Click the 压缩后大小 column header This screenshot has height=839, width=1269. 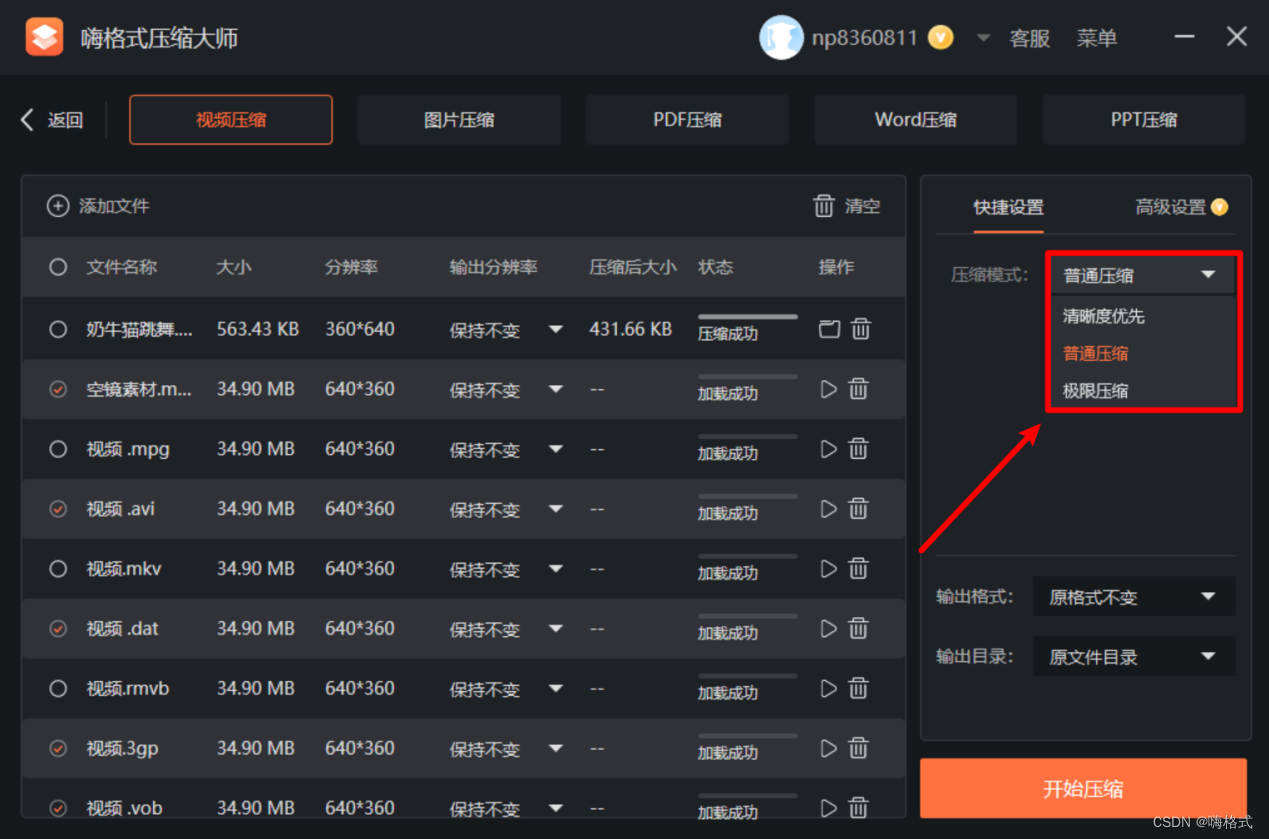[x=632, y=267]
